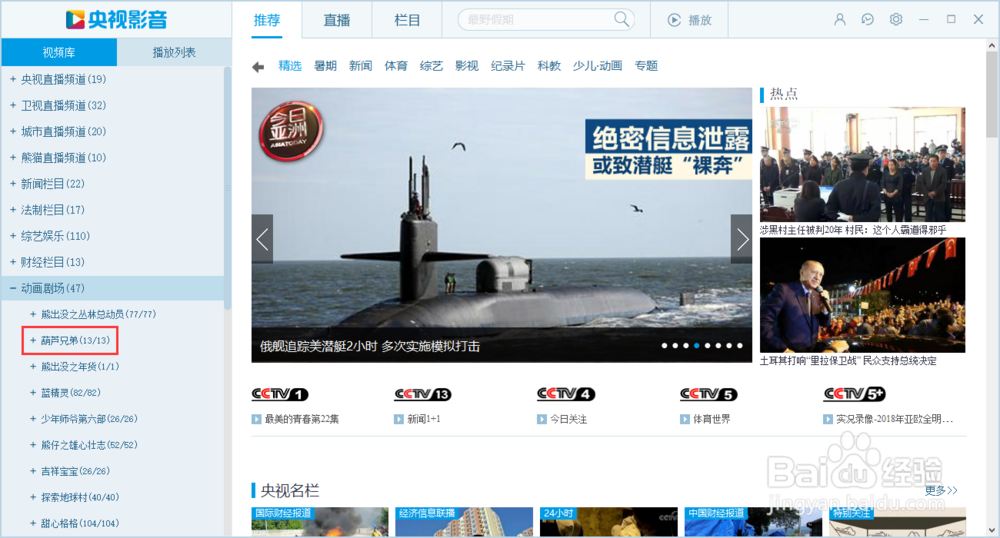This screenshot has height=538, width=1000.
Task: Expand 吉祥宝宝(26/26) item
Action: click(33, 471)
